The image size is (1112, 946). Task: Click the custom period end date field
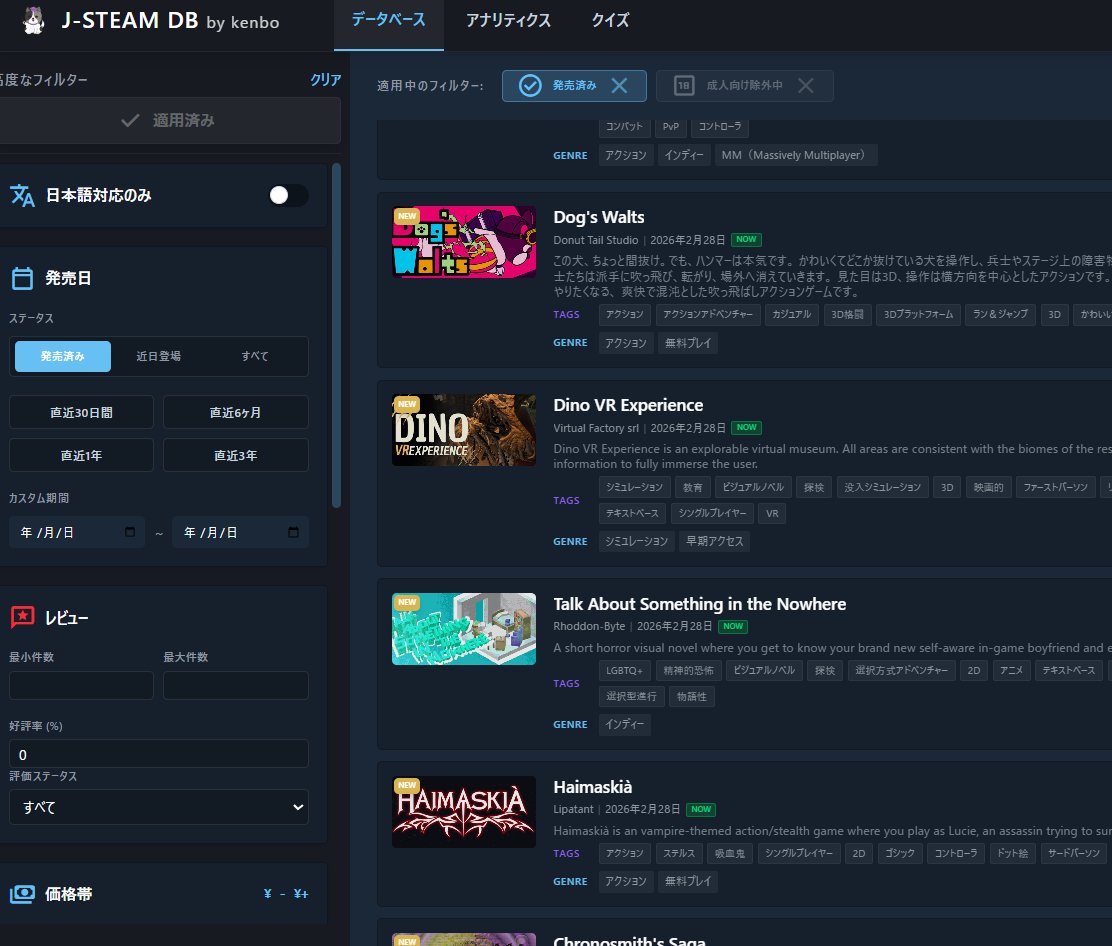tap(240, 532)
